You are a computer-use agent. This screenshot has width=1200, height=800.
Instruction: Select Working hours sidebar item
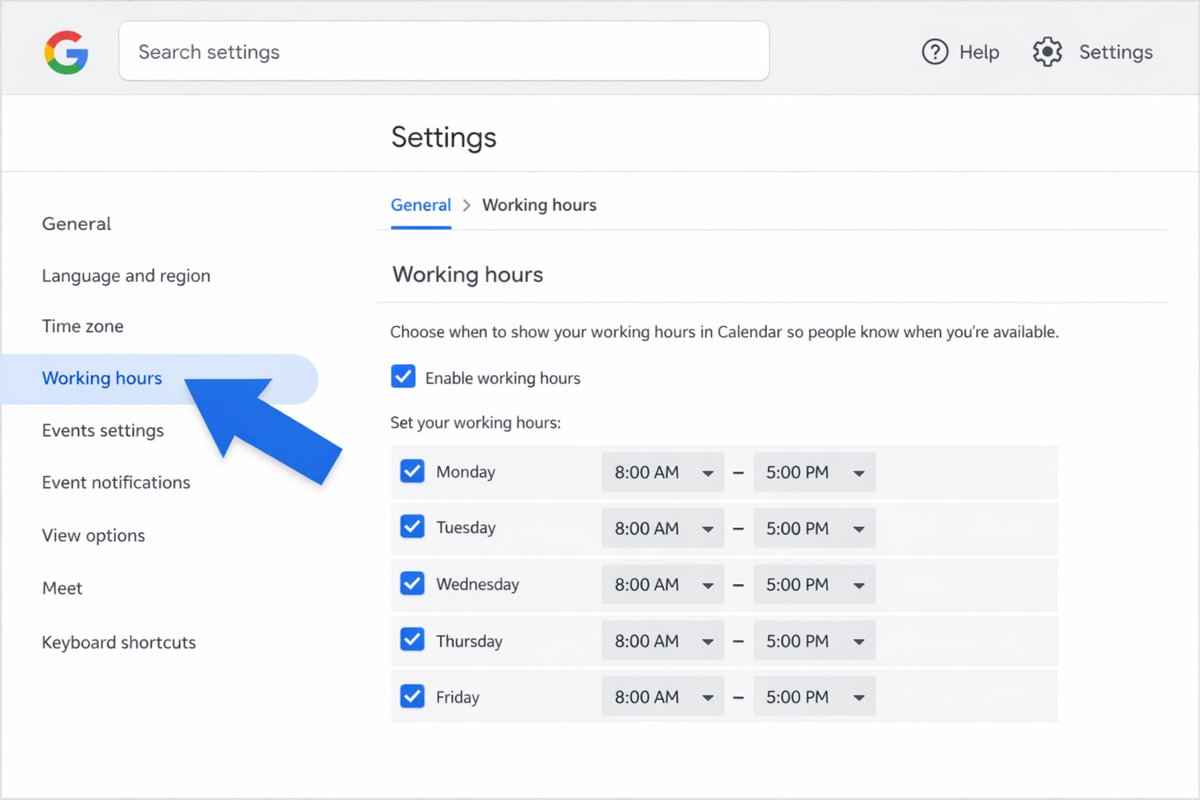[x=158, y=379]
